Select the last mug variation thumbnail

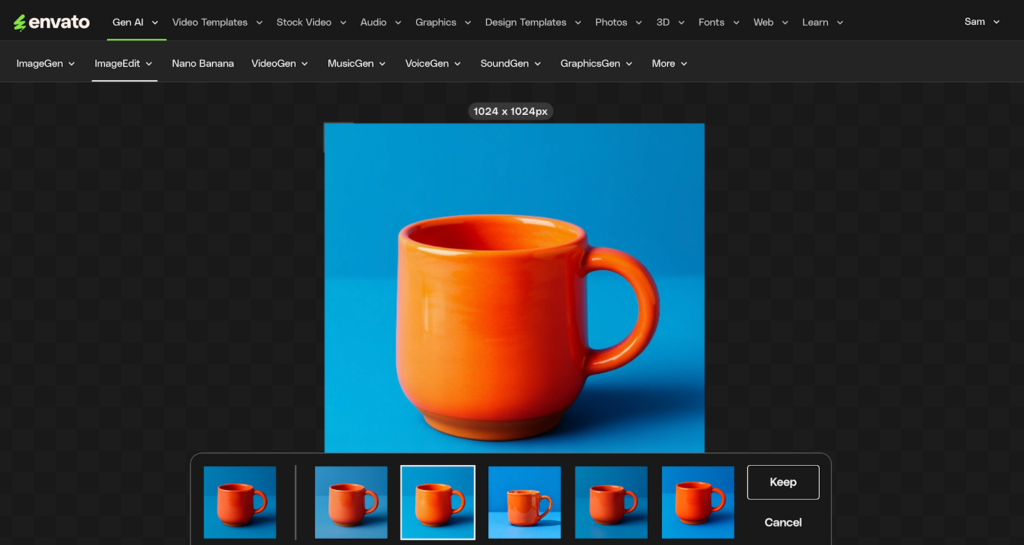(698, 502)
